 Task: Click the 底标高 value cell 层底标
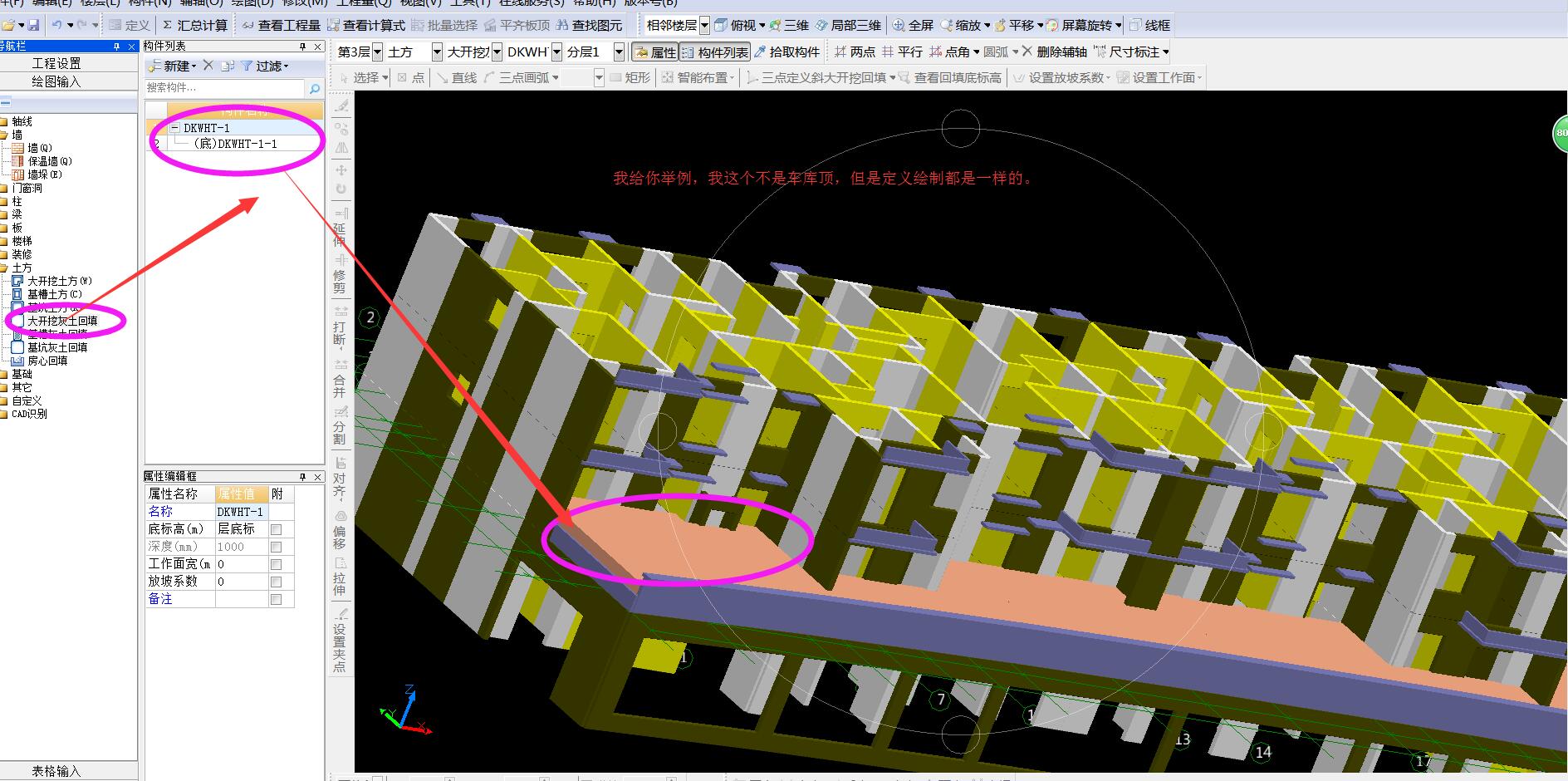click(x=241, y=529)
